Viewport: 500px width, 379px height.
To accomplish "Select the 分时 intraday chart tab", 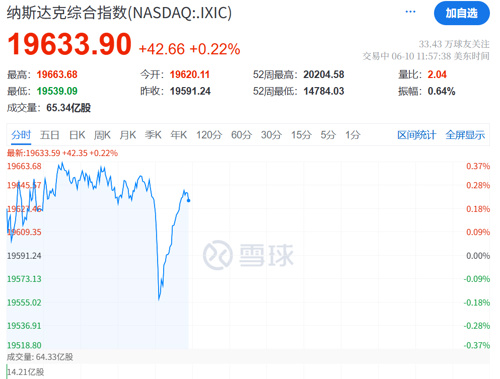I will click(x=21, y=135).
